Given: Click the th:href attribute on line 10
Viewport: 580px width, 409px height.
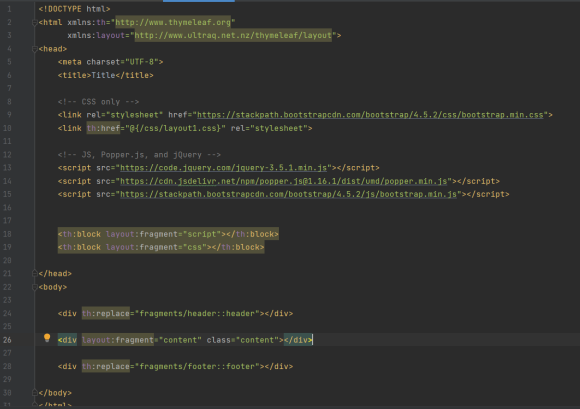Looking at the screenshot, I should 103,128.
